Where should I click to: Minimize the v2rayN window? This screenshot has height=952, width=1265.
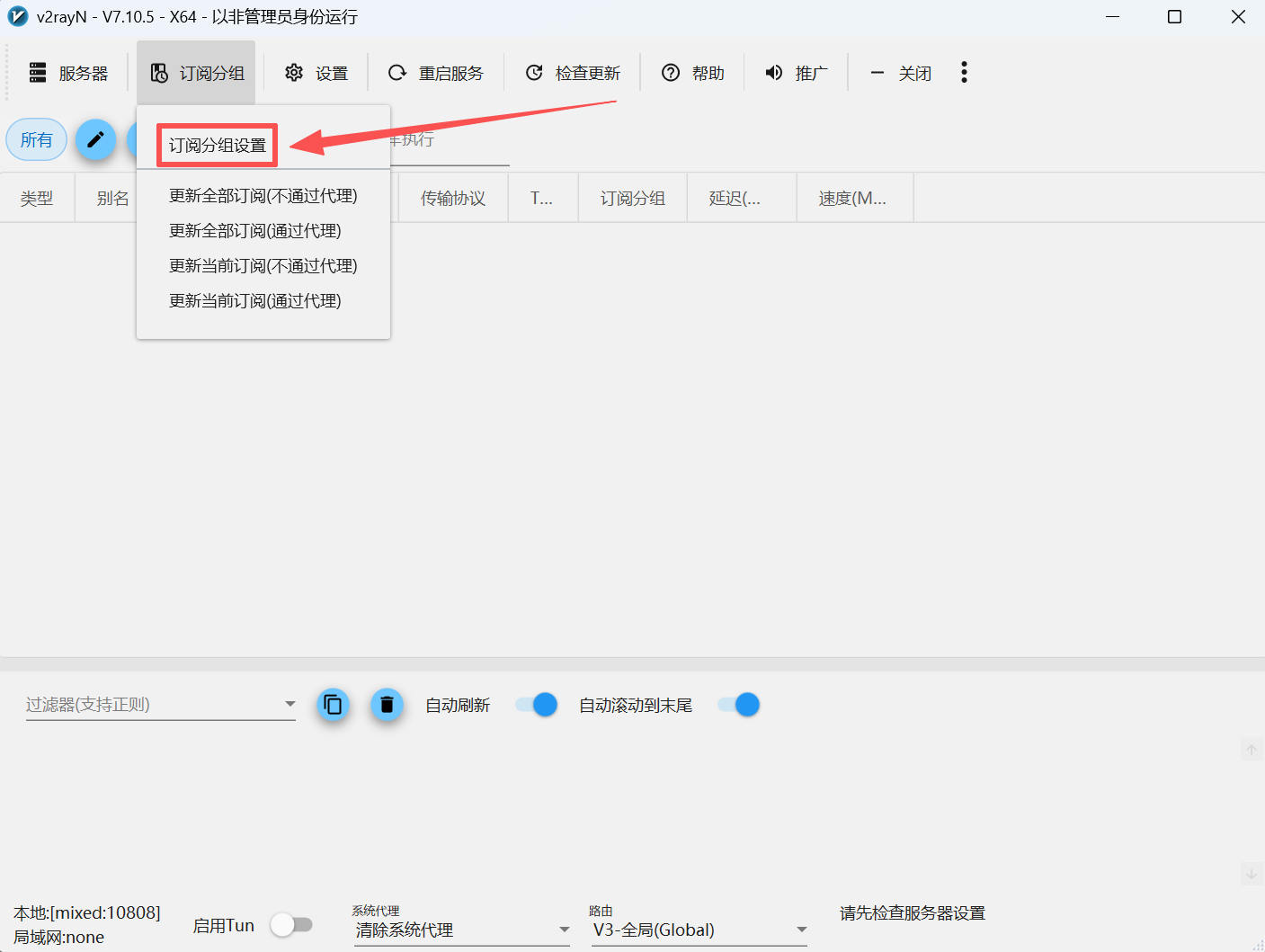click(x=1113, y=17)
